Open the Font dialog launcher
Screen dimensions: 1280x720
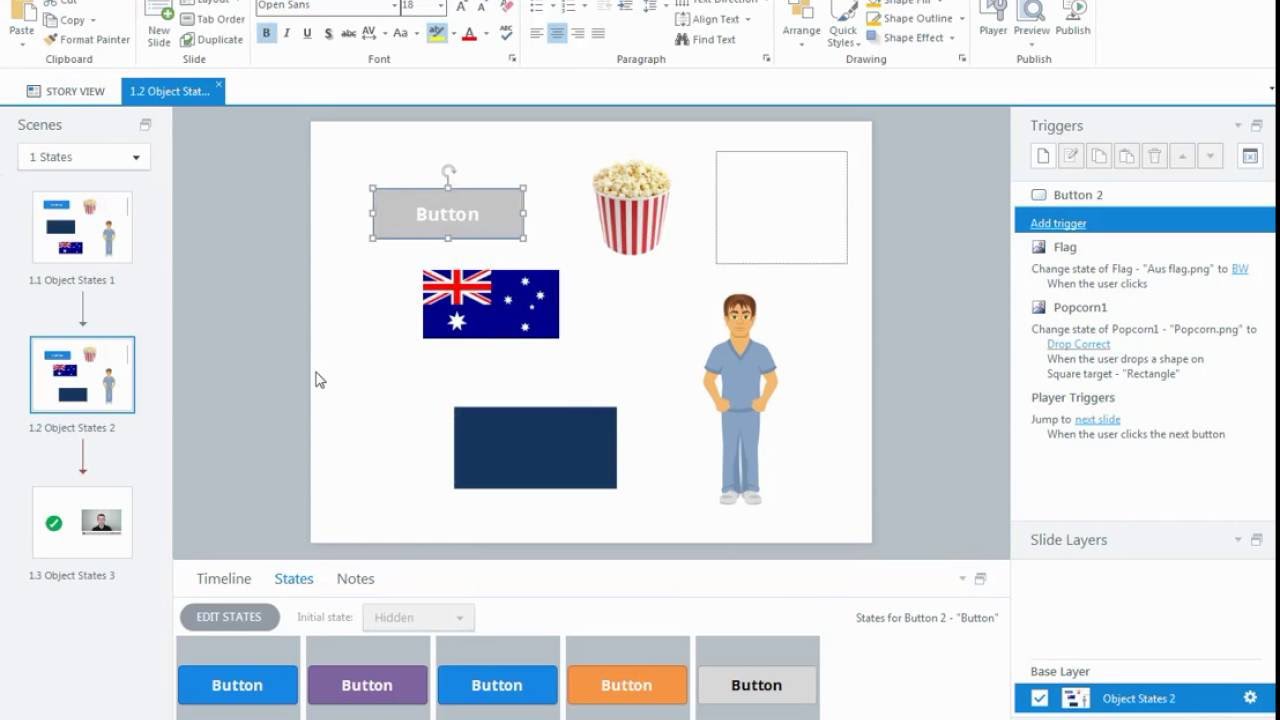pyautogui.click(x=513, y=59)
